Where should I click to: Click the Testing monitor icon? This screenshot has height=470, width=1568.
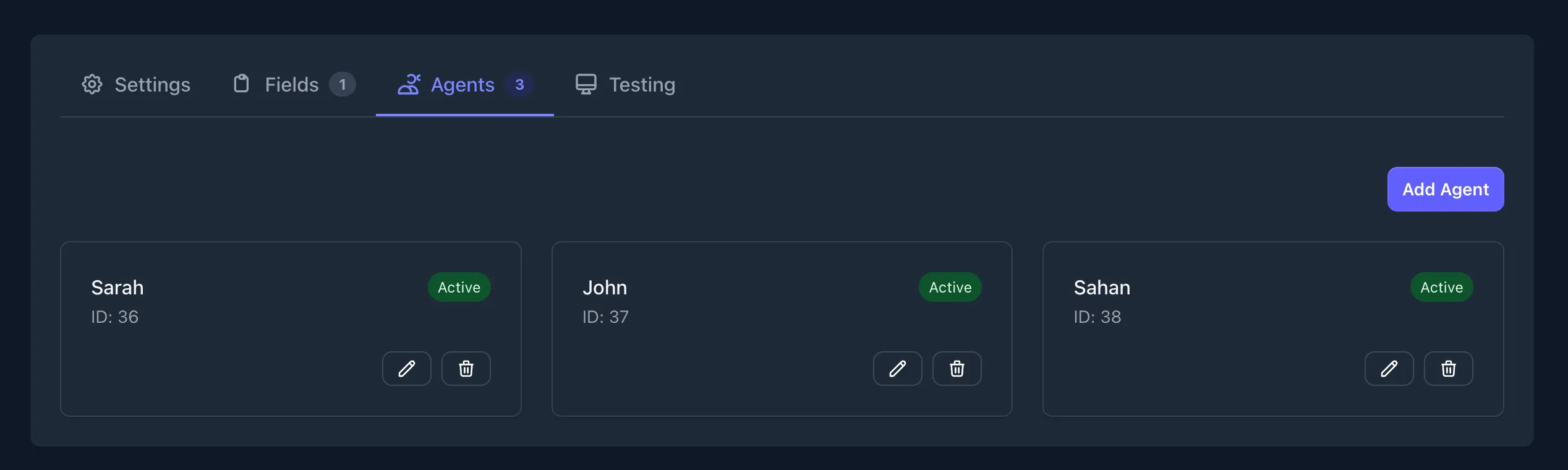(x=586, y=84)
